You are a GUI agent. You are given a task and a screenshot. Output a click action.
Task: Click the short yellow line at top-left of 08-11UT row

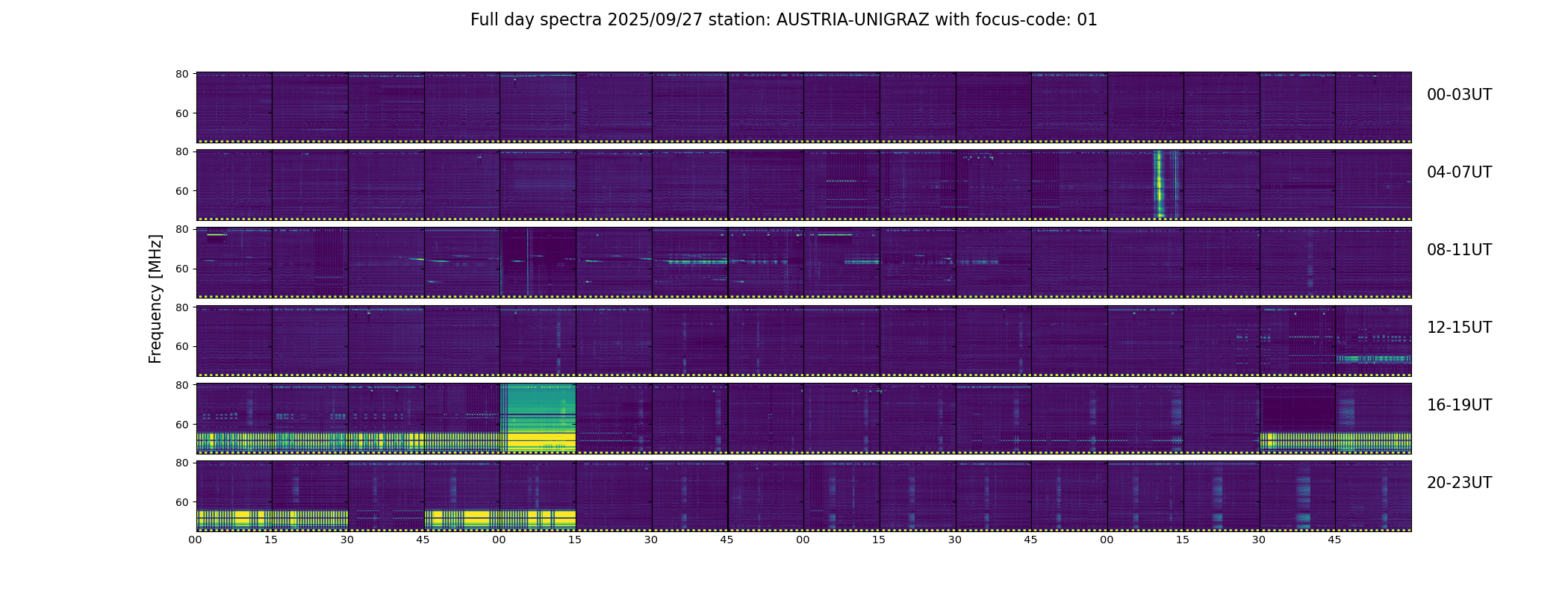(216, 235)
